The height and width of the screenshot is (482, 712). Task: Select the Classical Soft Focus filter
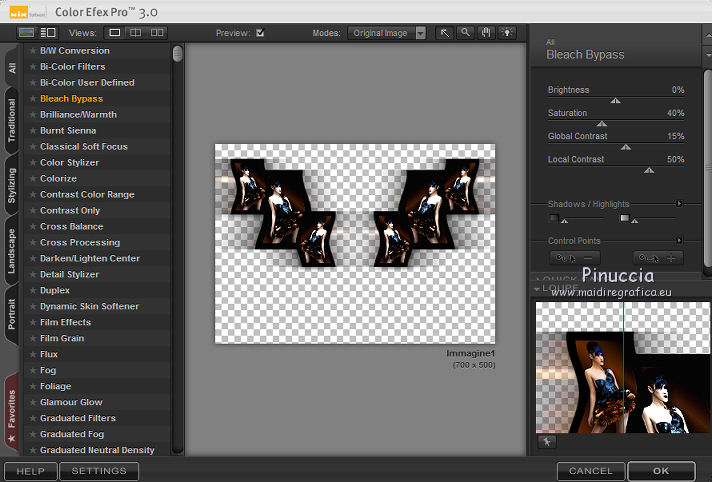[84, 147]
